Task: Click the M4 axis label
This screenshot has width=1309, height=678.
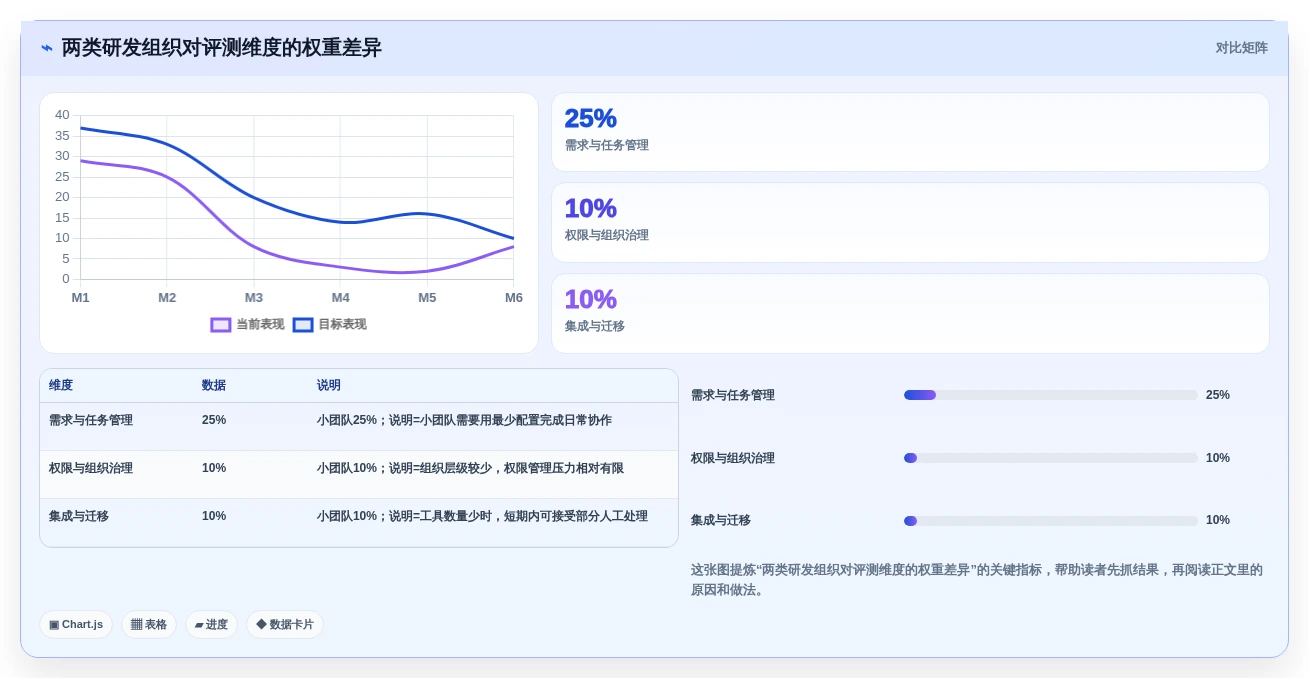Action: (x=340, y=298)
